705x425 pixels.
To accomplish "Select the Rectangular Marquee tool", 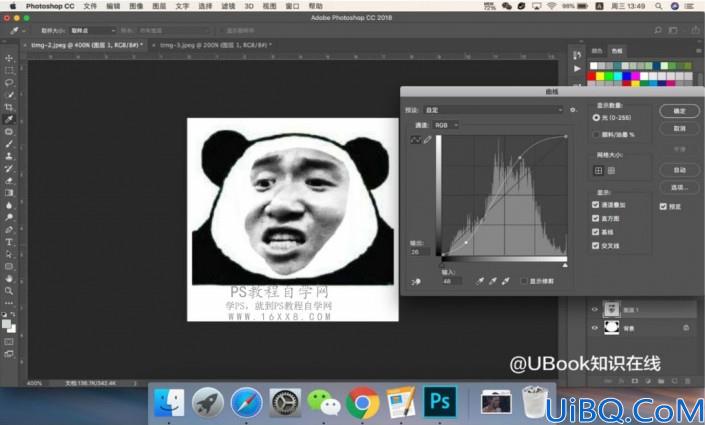I will pyautogui.click(x=9, y=71).
